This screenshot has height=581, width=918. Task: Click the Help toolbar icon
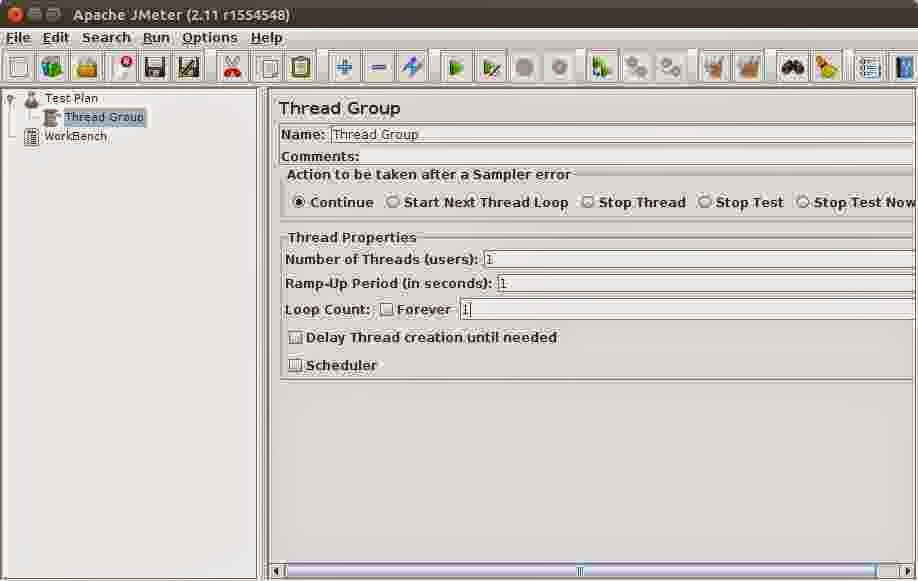click(904, 68)
